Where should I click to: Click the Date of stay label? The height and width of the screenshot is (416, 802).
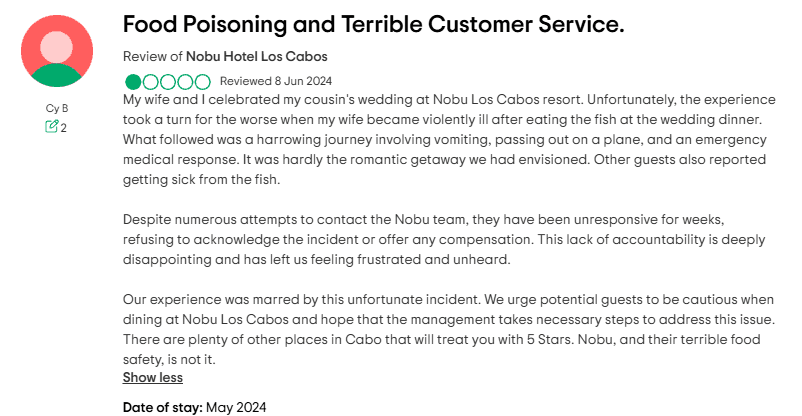point(162,407)
